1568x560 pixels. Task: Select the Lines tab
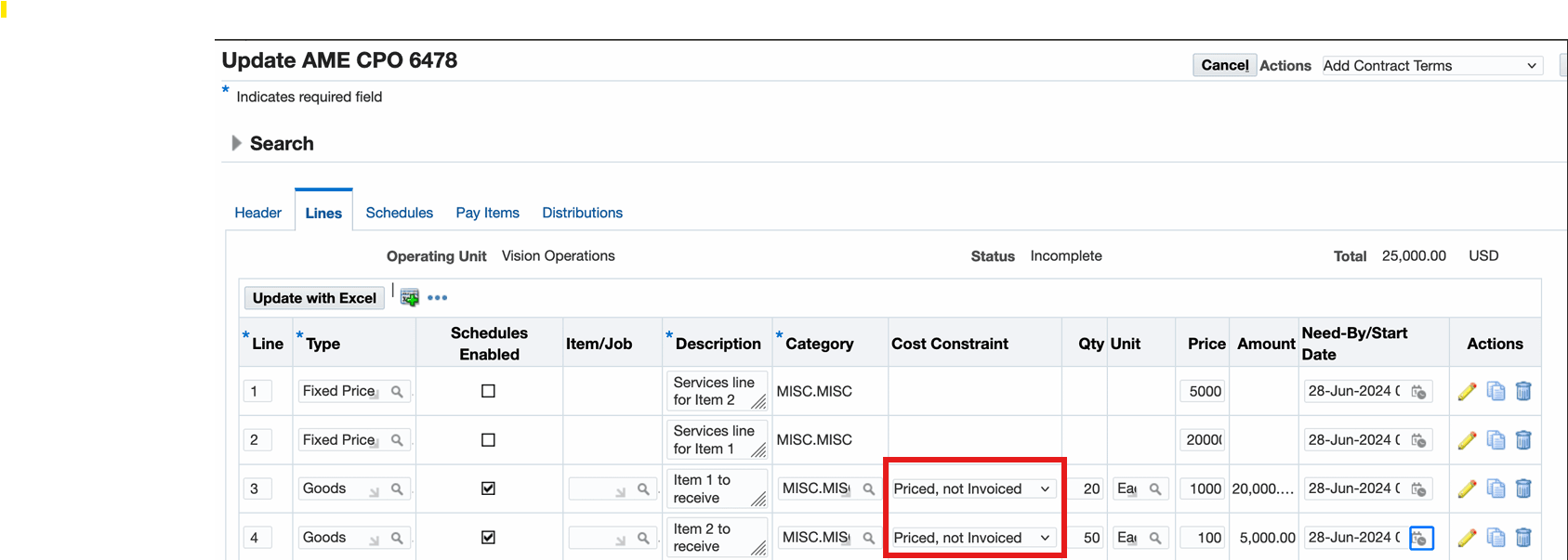tap(323, 213)
